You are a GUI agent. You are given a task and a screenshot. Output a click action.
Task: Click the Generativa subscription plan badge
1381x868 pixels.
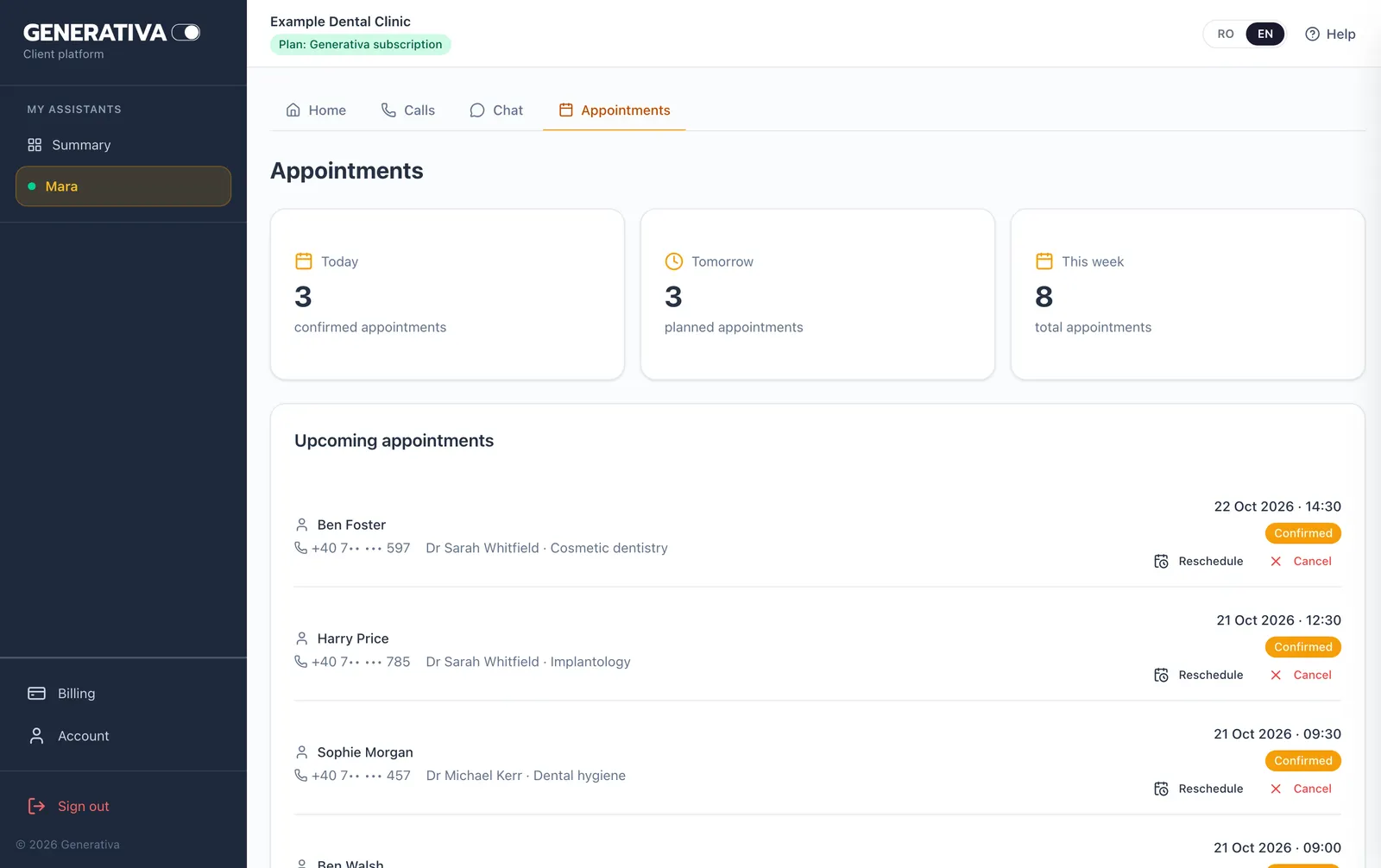click(x=361, y=45)
